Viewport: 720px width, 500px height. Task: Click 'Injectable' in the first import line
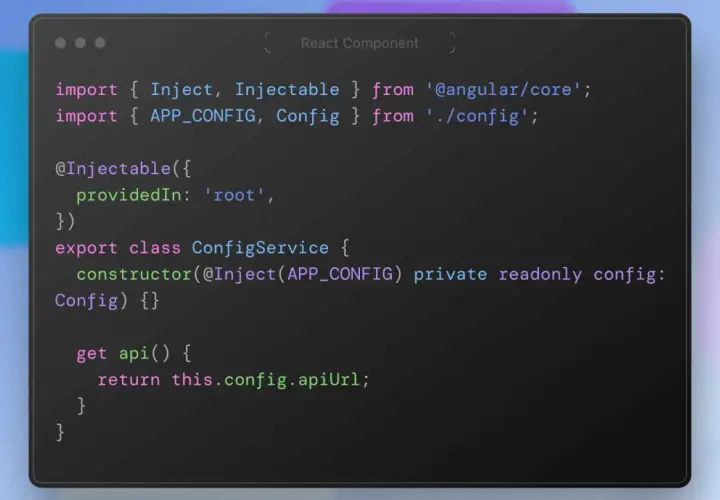tap(287, 90)
